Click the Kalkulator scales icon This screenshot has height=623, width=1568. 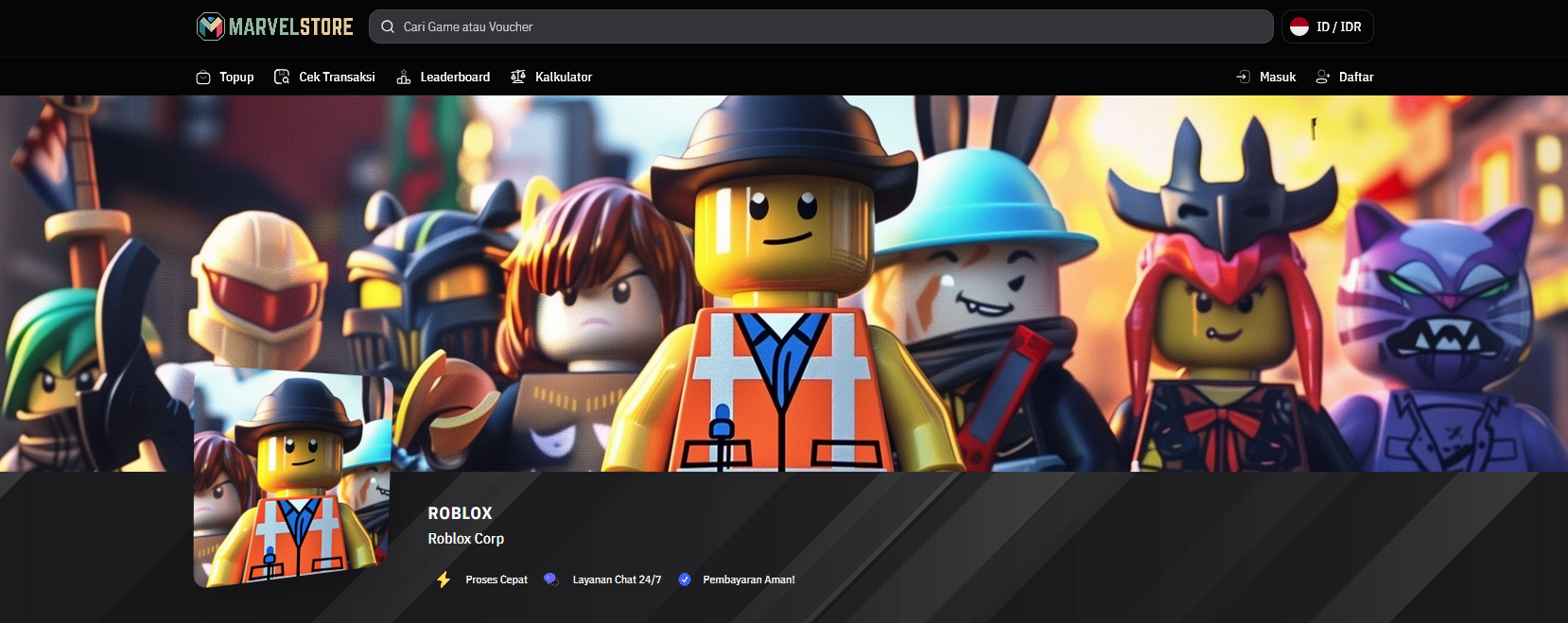518,77
